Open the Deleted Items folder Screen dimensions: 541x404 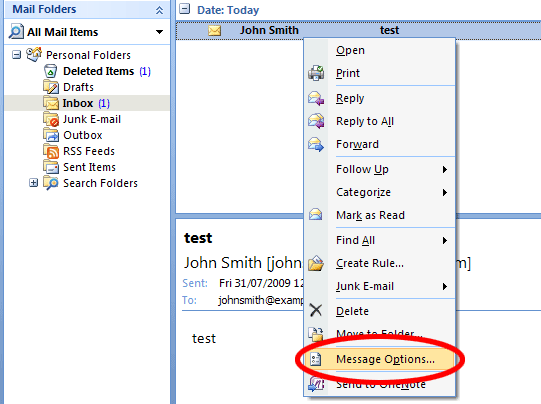click(x=98, y=71)
